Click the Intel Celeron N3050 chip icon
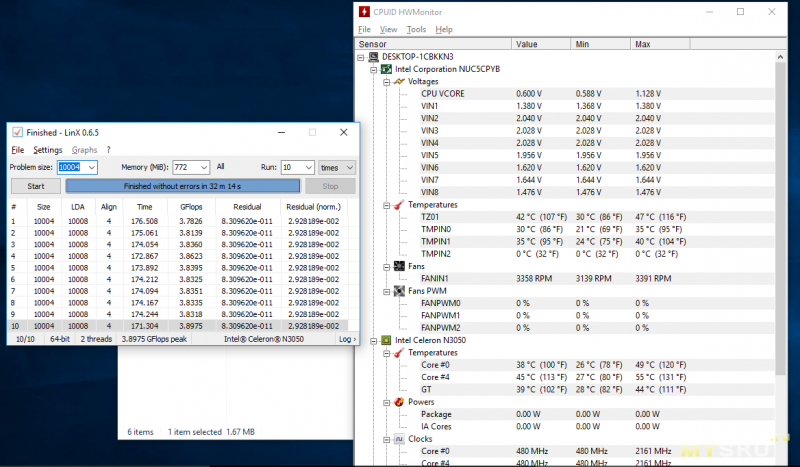The height and width of the screenshot is (467, 800). tap(387, 340)
